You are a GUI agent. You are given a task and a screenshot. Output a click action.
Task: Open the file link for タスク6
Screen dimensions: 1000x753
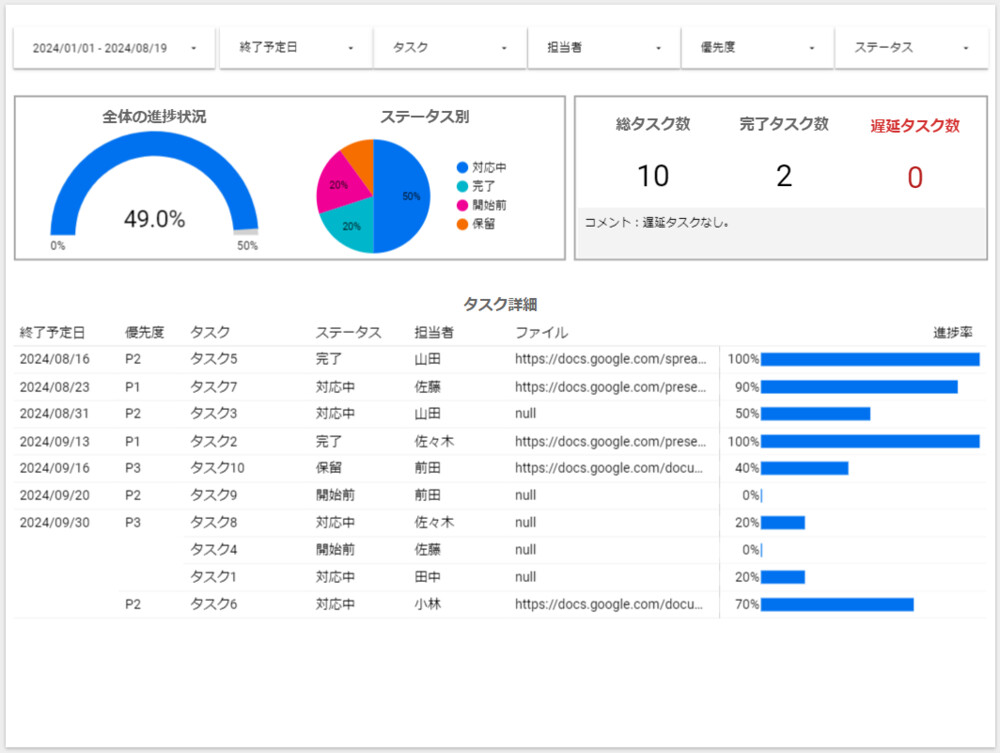[x=610, y=604]
